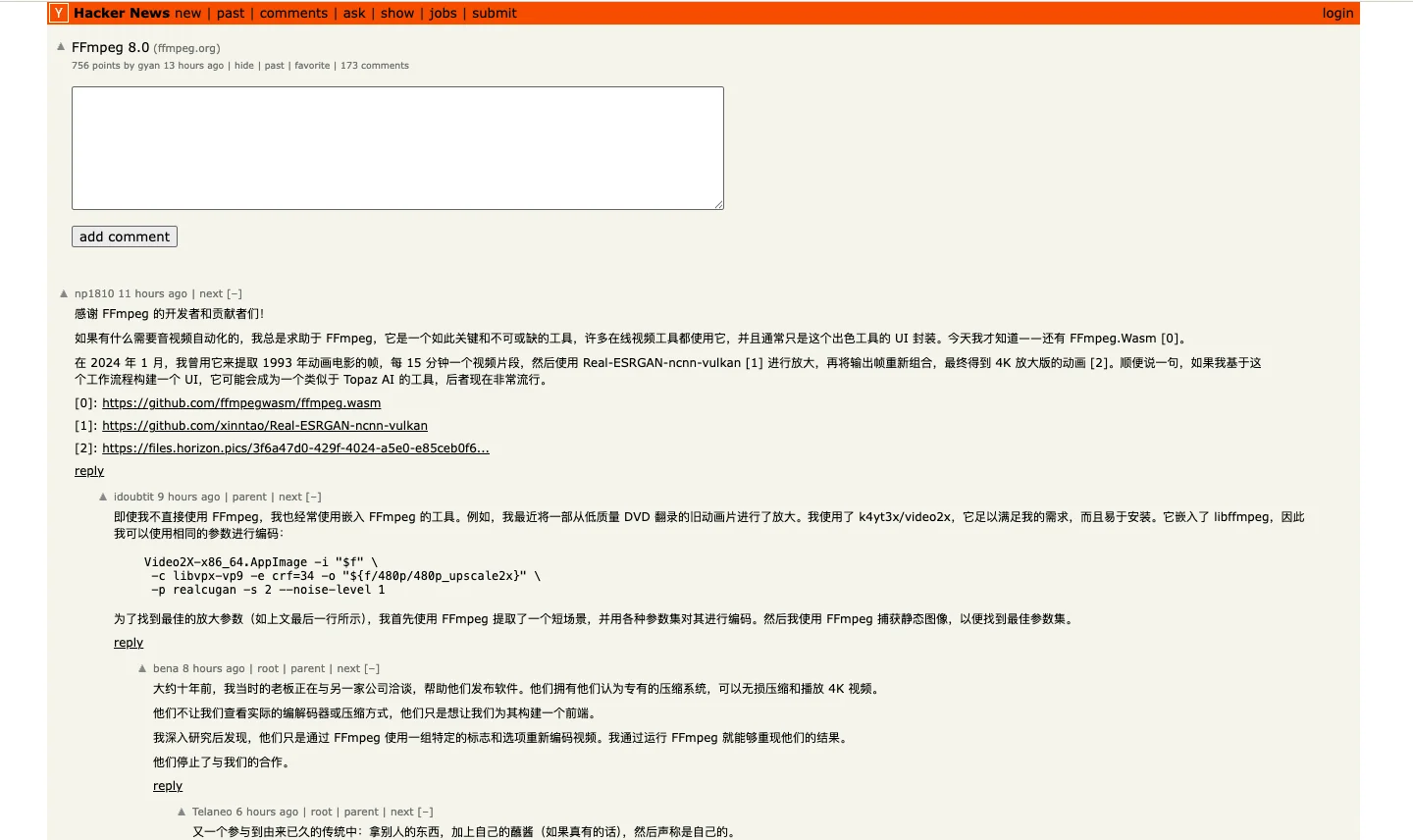Go to parent of Telaneo's comment
The height and width of the screenshot is (840, 1413).
(361, 812)
